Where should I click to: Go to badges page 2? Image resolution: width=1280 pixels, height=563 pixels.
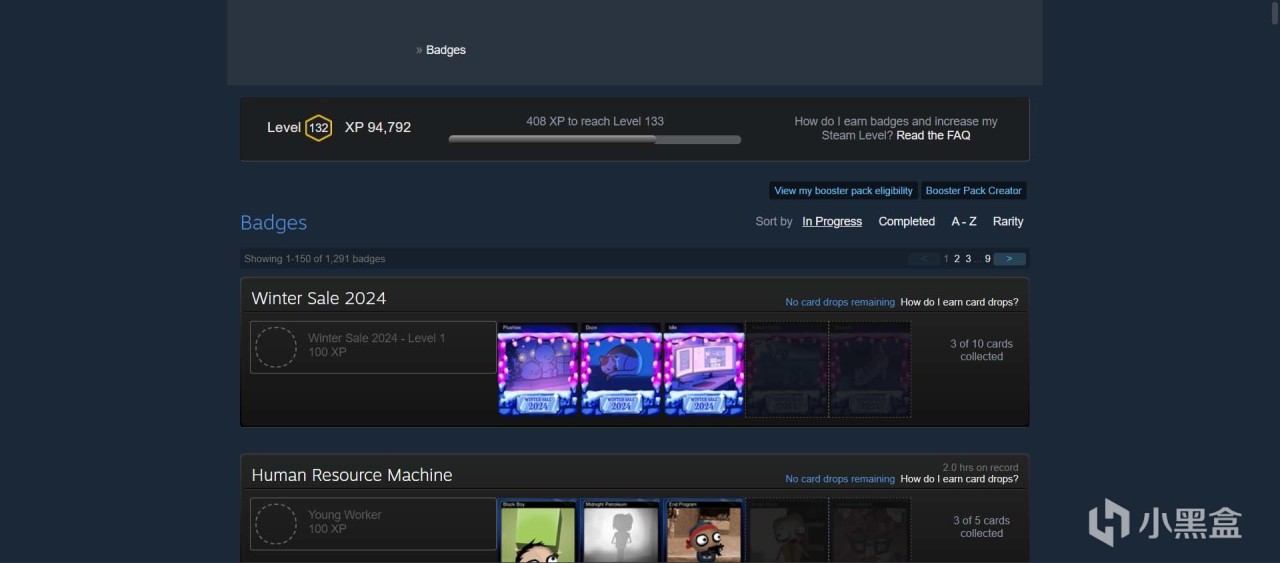957,259
